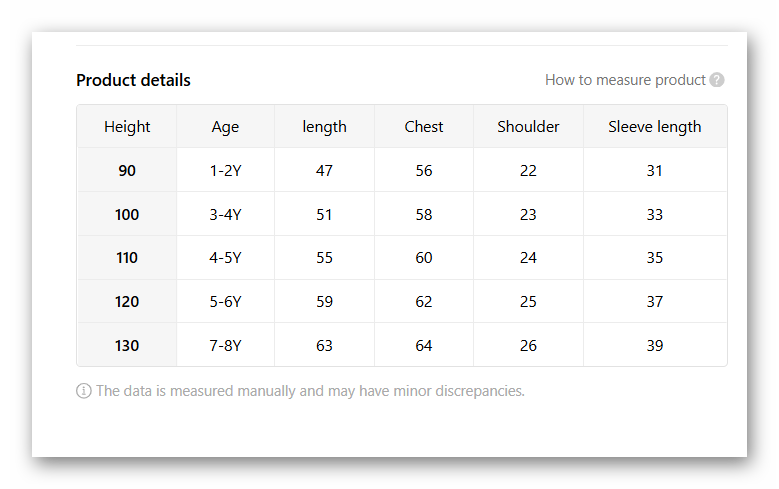
Task: Click the info icon beside discrepancy note
Action: coord(84,391)
